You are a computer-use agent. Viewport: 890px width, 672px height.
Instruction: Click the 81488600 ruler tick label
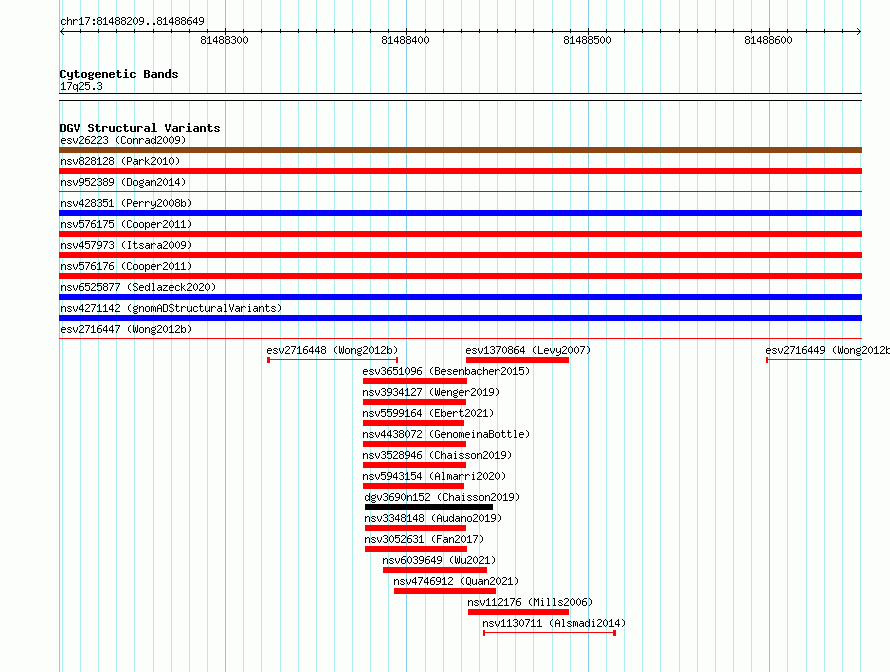point(768,40)
